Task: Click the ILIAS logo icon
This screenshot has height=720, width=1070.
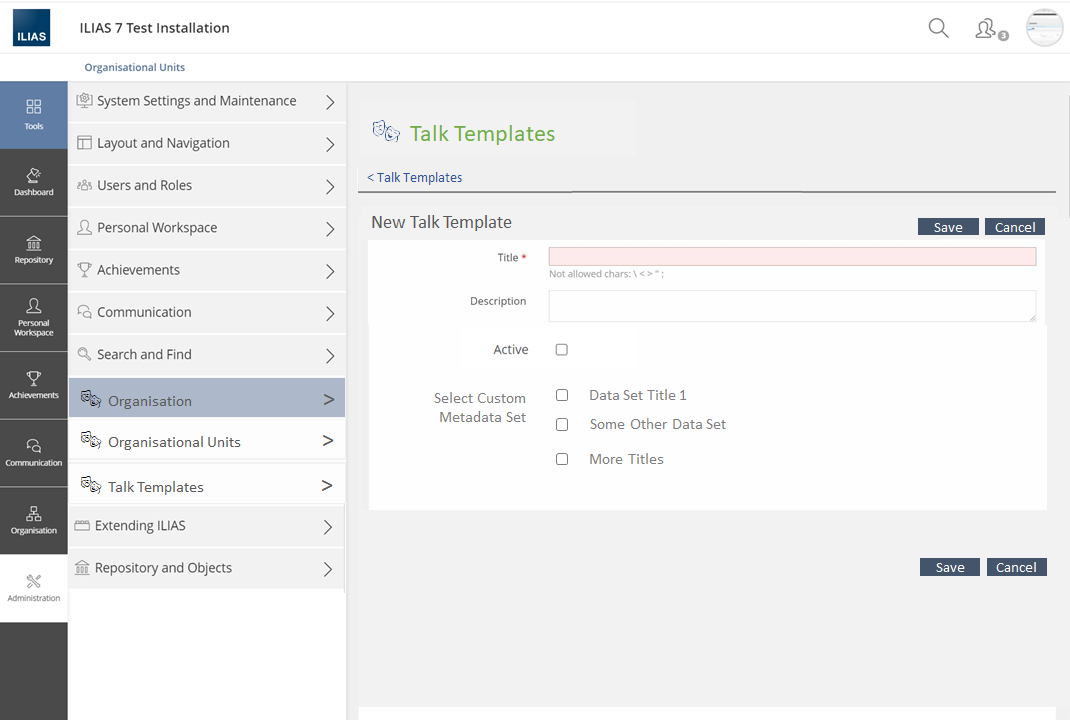Action: (x=31, y=28)
